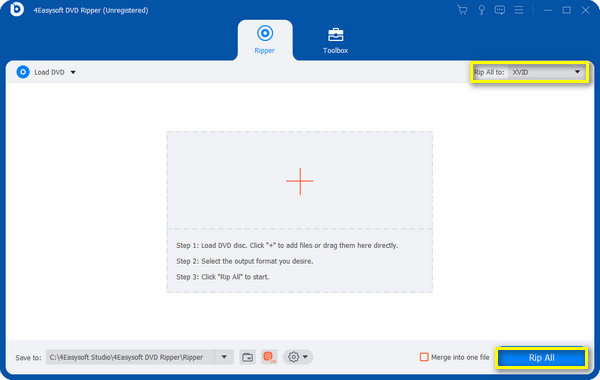
Task: Expand the Load DVD dropdown arrow
Action: (x=73, y=72)
